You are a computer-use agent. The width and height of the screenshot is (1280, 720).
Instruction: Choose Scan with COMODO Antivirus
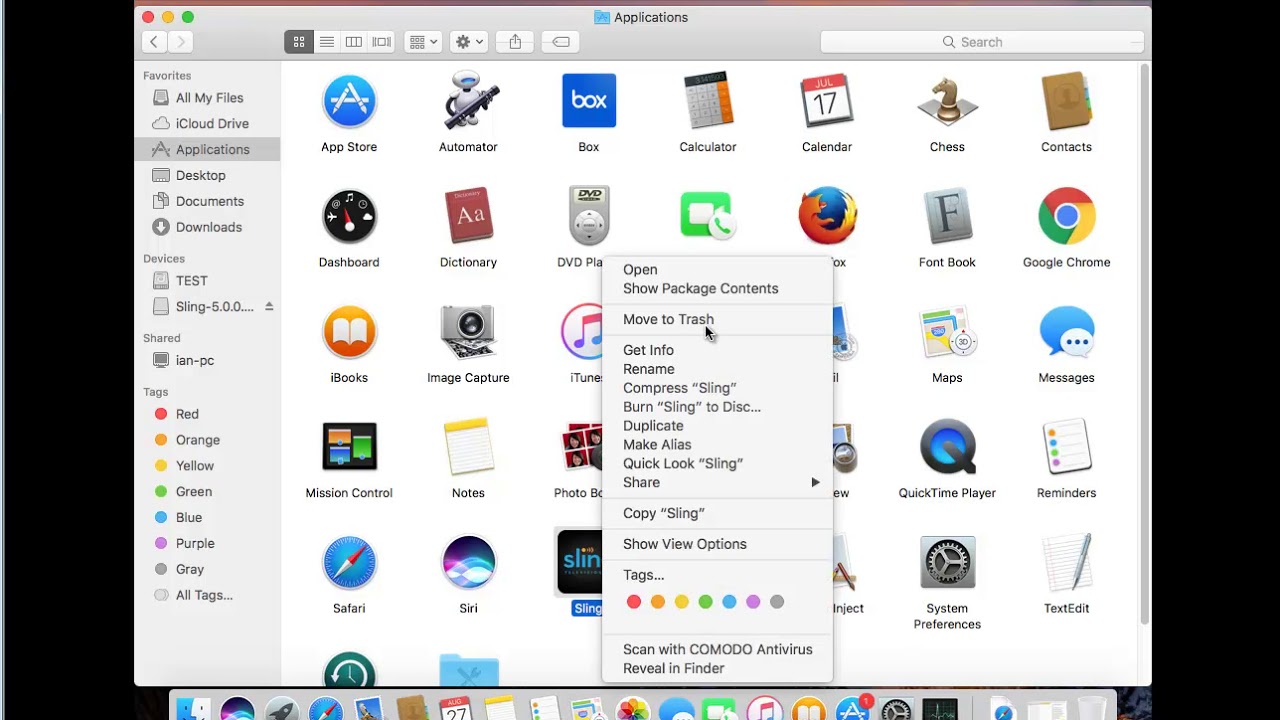pyautogui.click(x=717, y=650)
